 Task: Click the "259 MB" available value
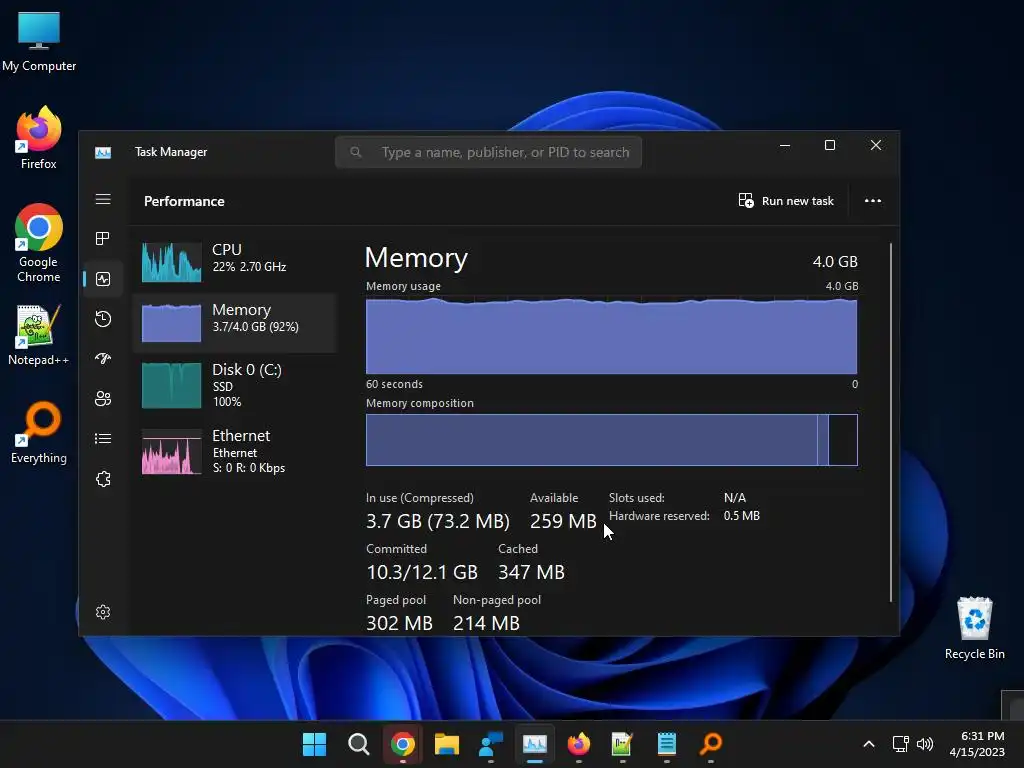(563, 521)
